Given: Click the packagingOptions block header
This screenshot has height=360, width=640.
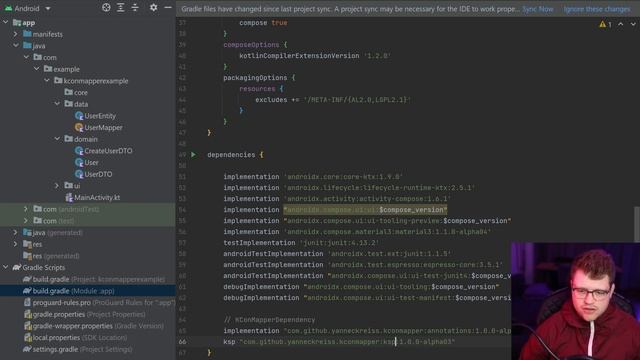Looking at the screenshot, I should coord(259,78).
